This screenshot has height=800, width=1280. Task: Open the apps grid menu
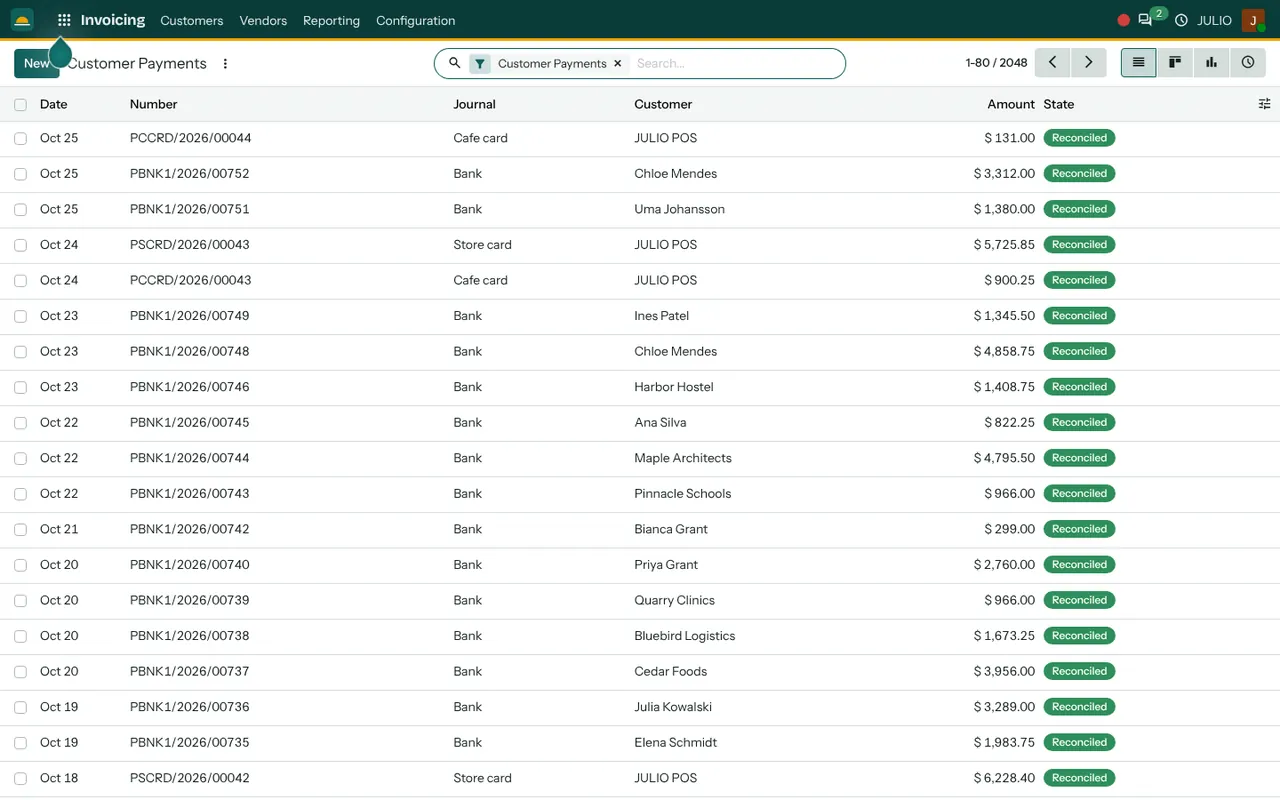[64, 20]
